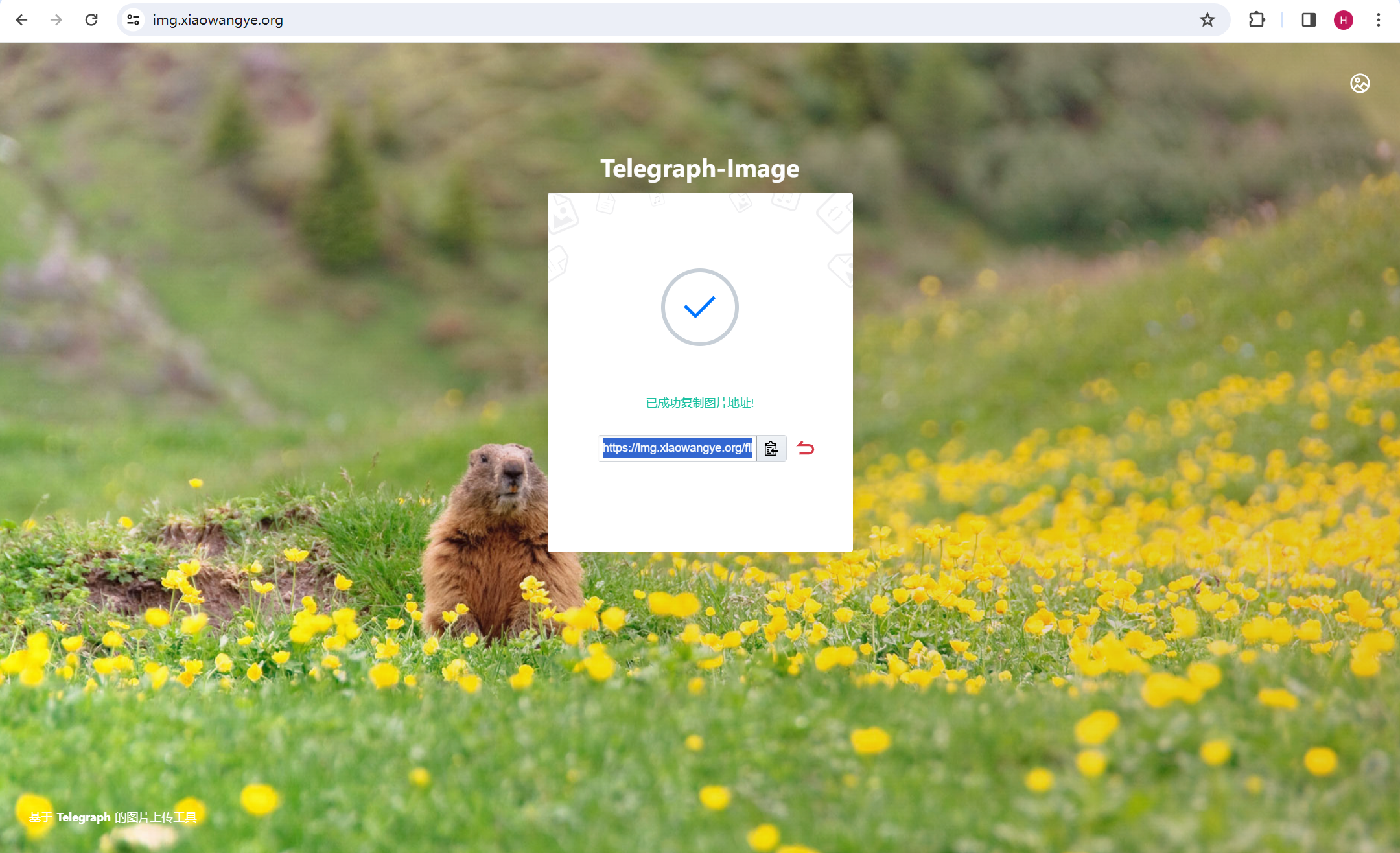Open the Chrome extensions puzzle icon
The width and height of the screenshot is (1400, 853).
pyautogui.click(x=1257, y=20)
